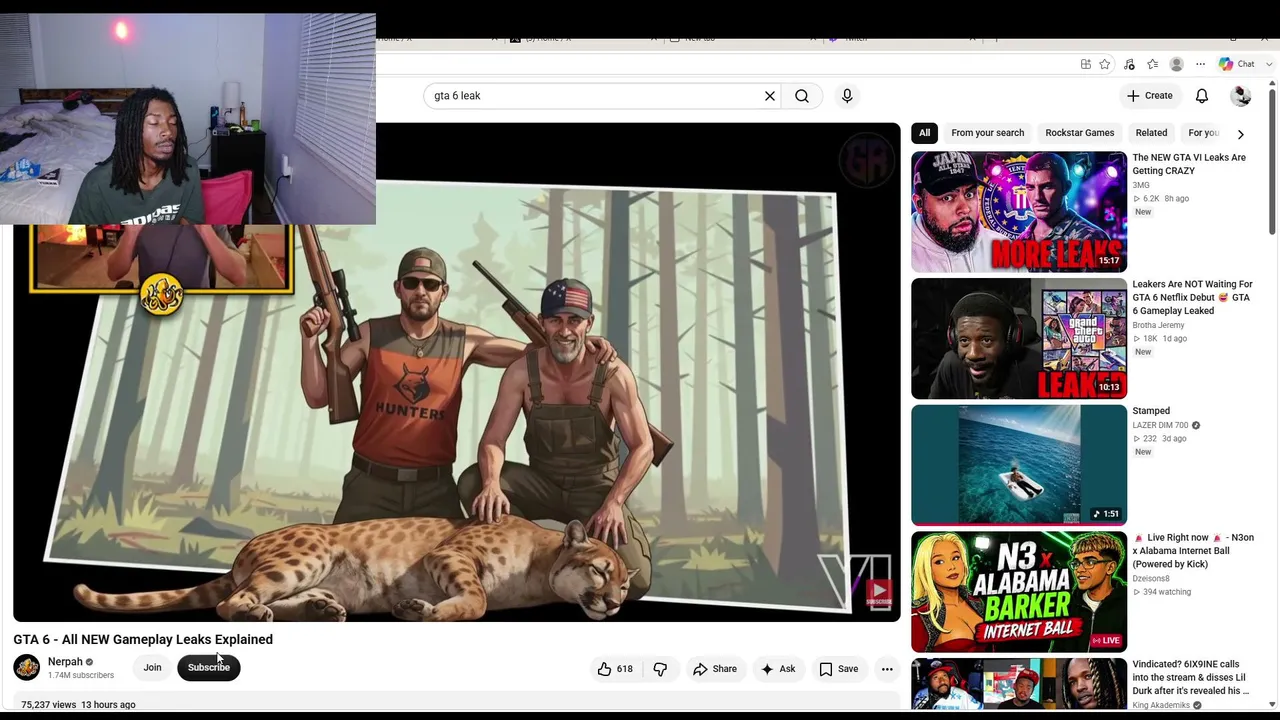
Task: Click the subscribe watermark in video corner
Action: (878, 592)
